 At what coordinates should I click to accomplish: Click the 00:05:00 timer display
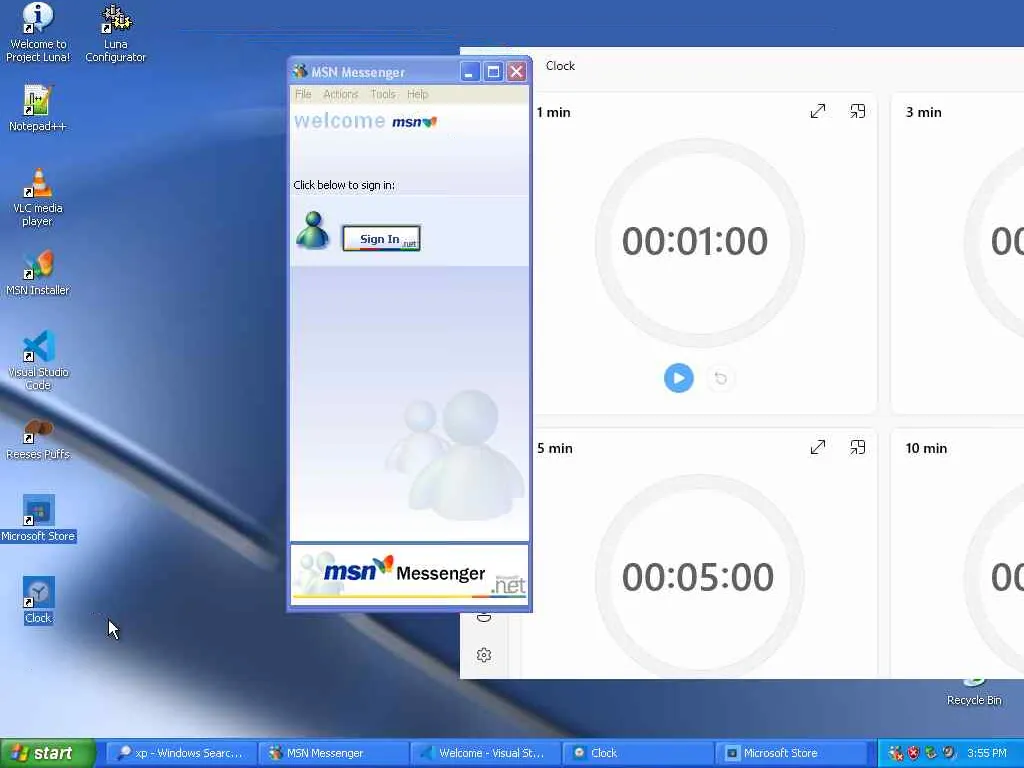tap(697, 577)
